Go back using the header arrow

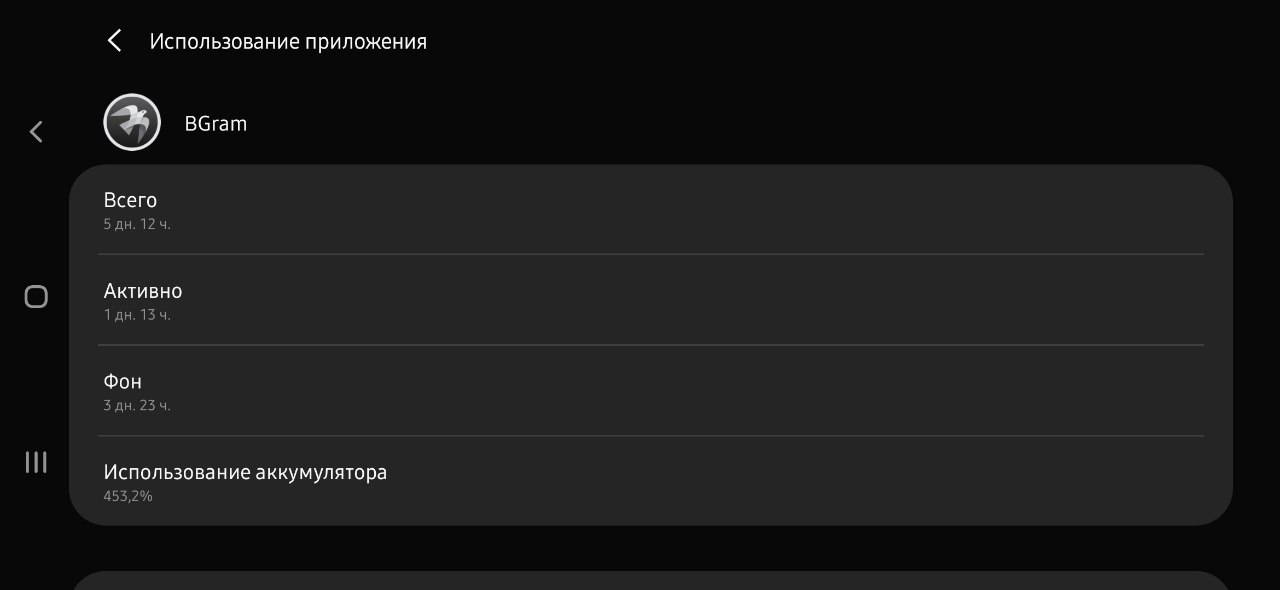coord(115,41)
